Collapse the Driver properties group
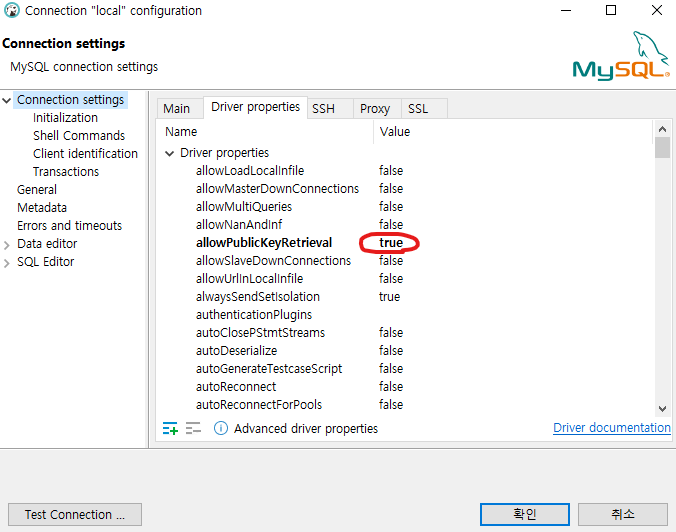 (x=169, y=153)
